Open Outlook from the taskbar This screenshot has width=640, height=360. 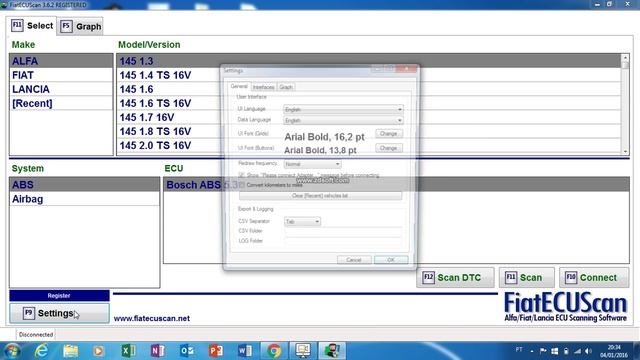click(187, 351)
